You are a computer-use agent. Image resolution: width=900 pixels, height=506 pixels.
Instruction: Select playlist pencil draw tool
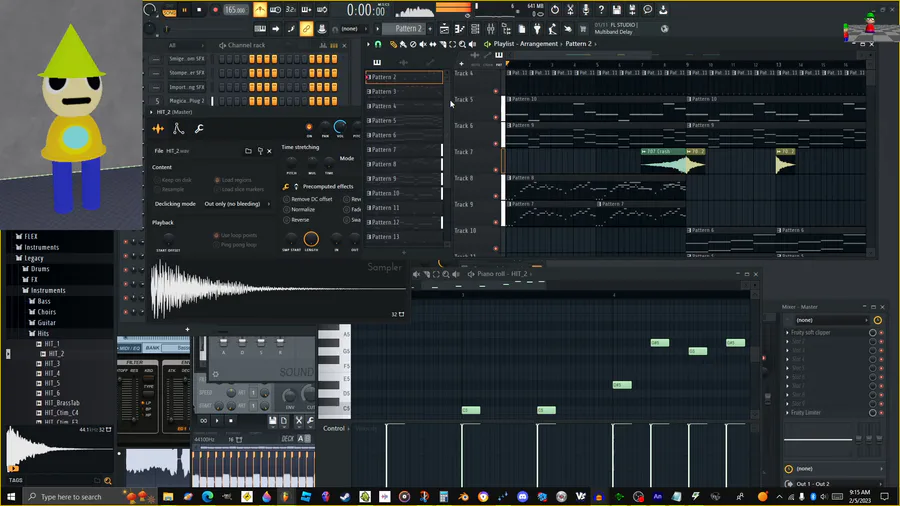pos(393,44)
